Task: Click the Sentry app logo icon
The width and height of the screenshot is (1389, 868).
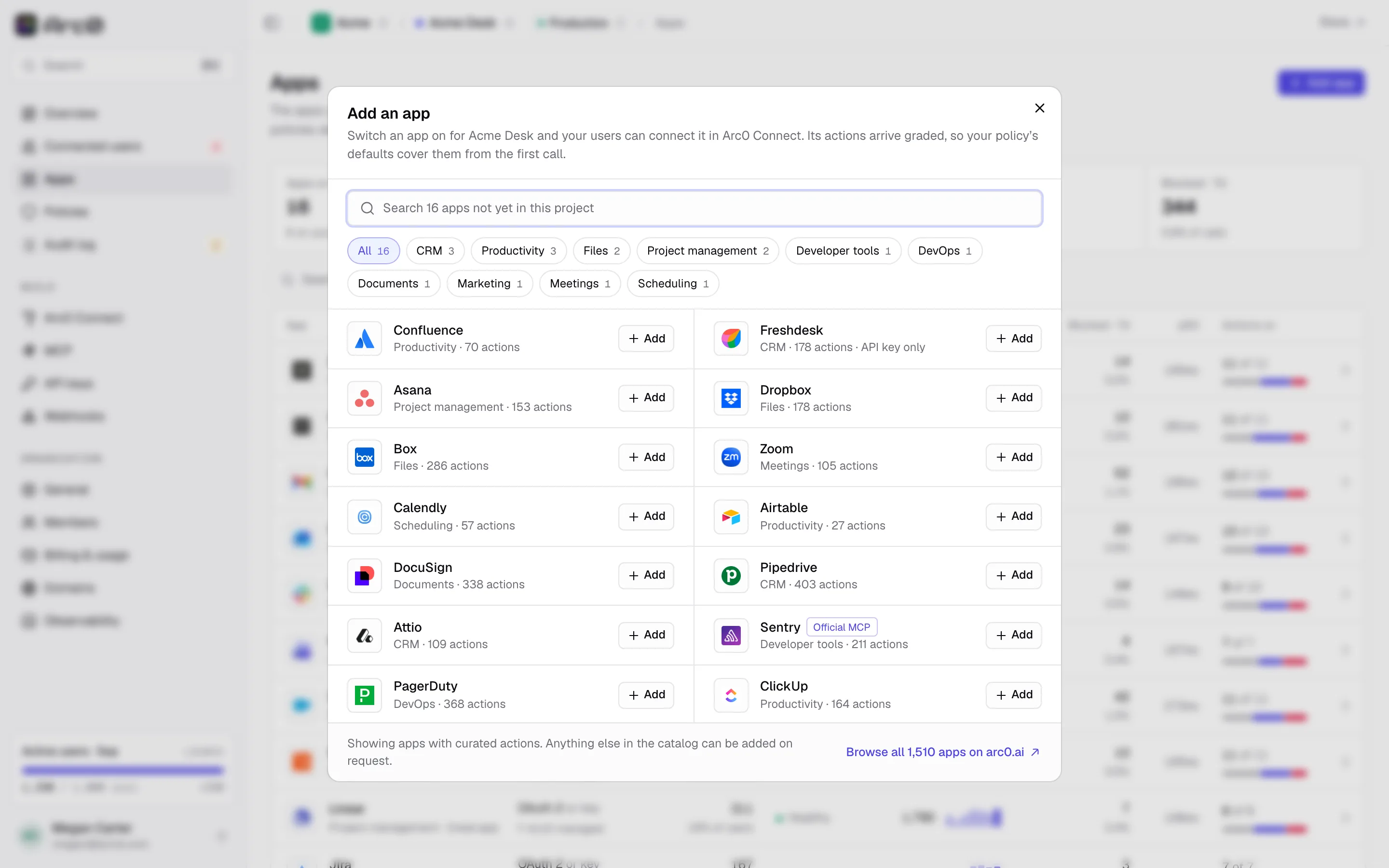Action: click(731, 635)
